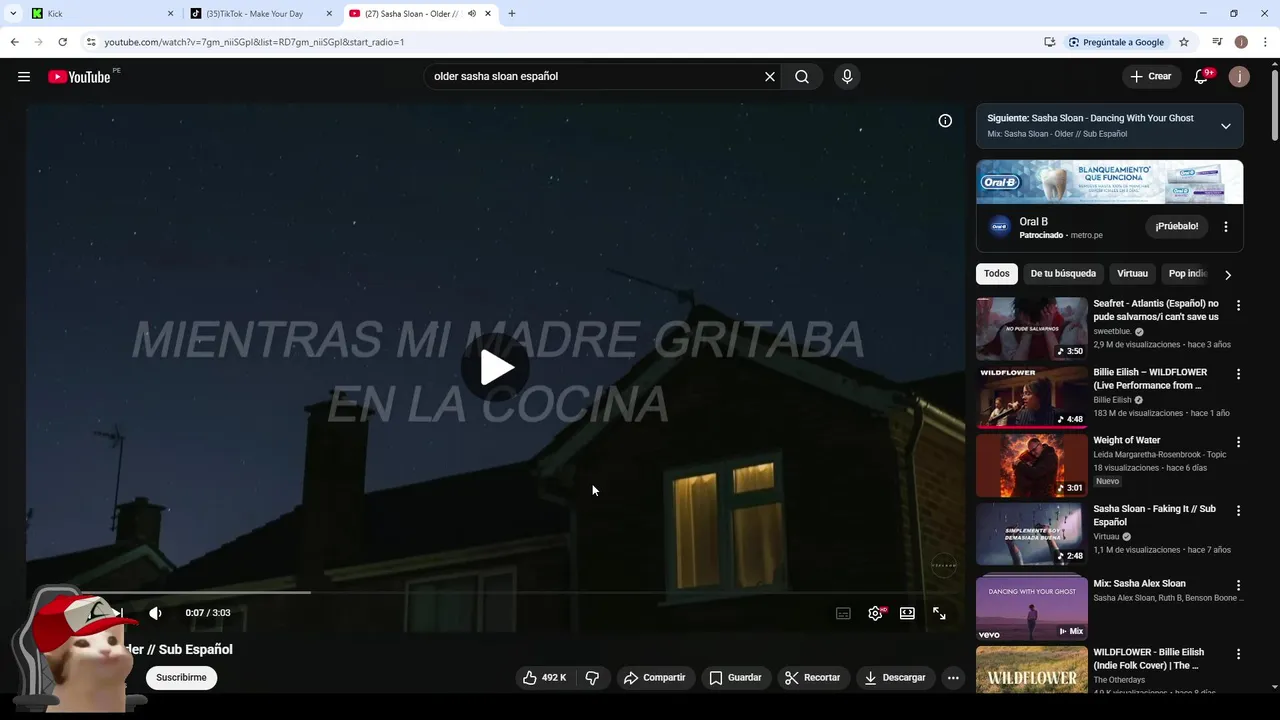Open Sasha Sloan Faking It video
1280x720 pixels.
point(1031,534)
